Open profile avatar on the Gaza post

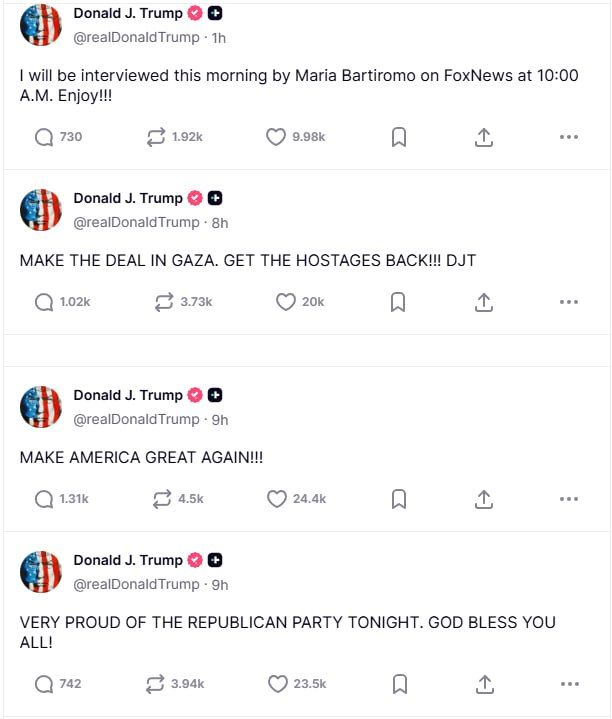(x=41, y=210)
